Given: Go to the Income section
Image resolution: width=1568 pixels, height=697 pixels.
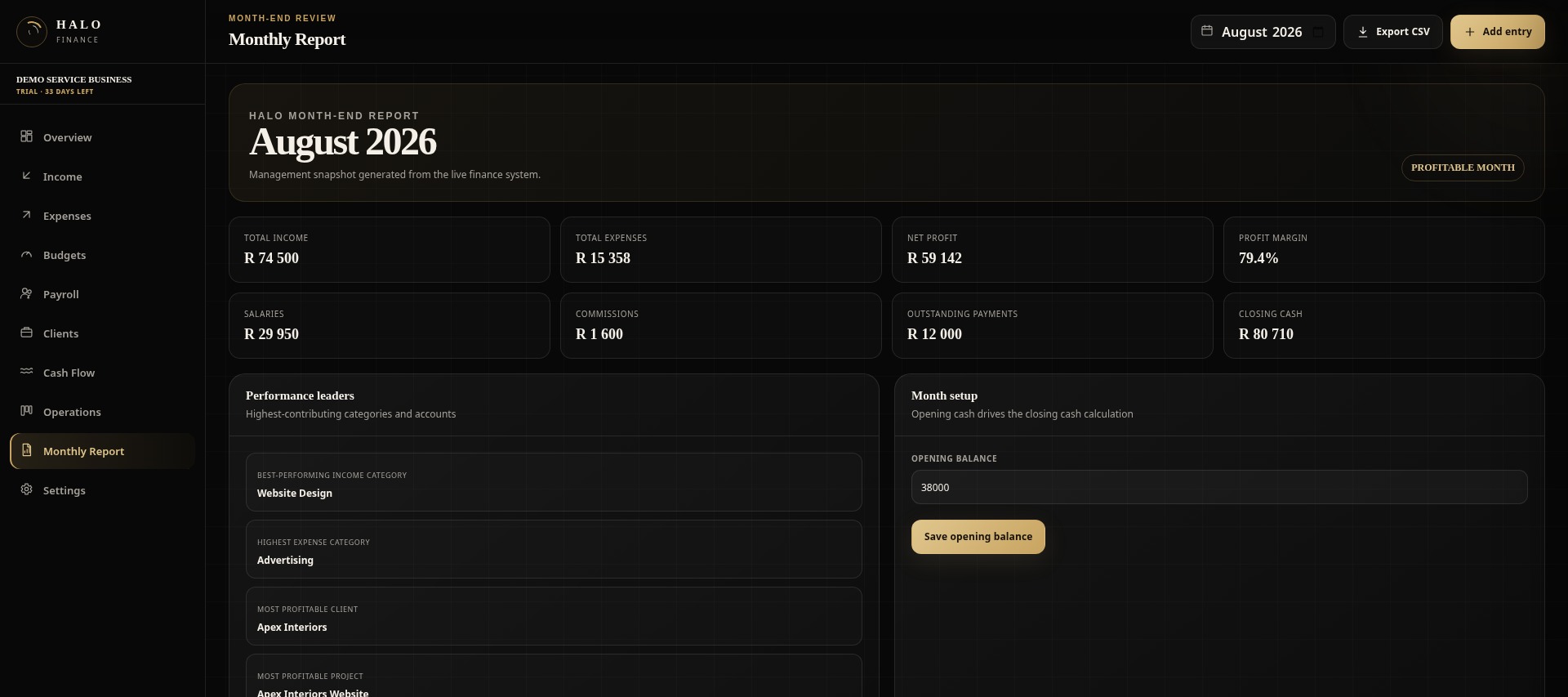Looking at the screenshot, I should (103, 176).
